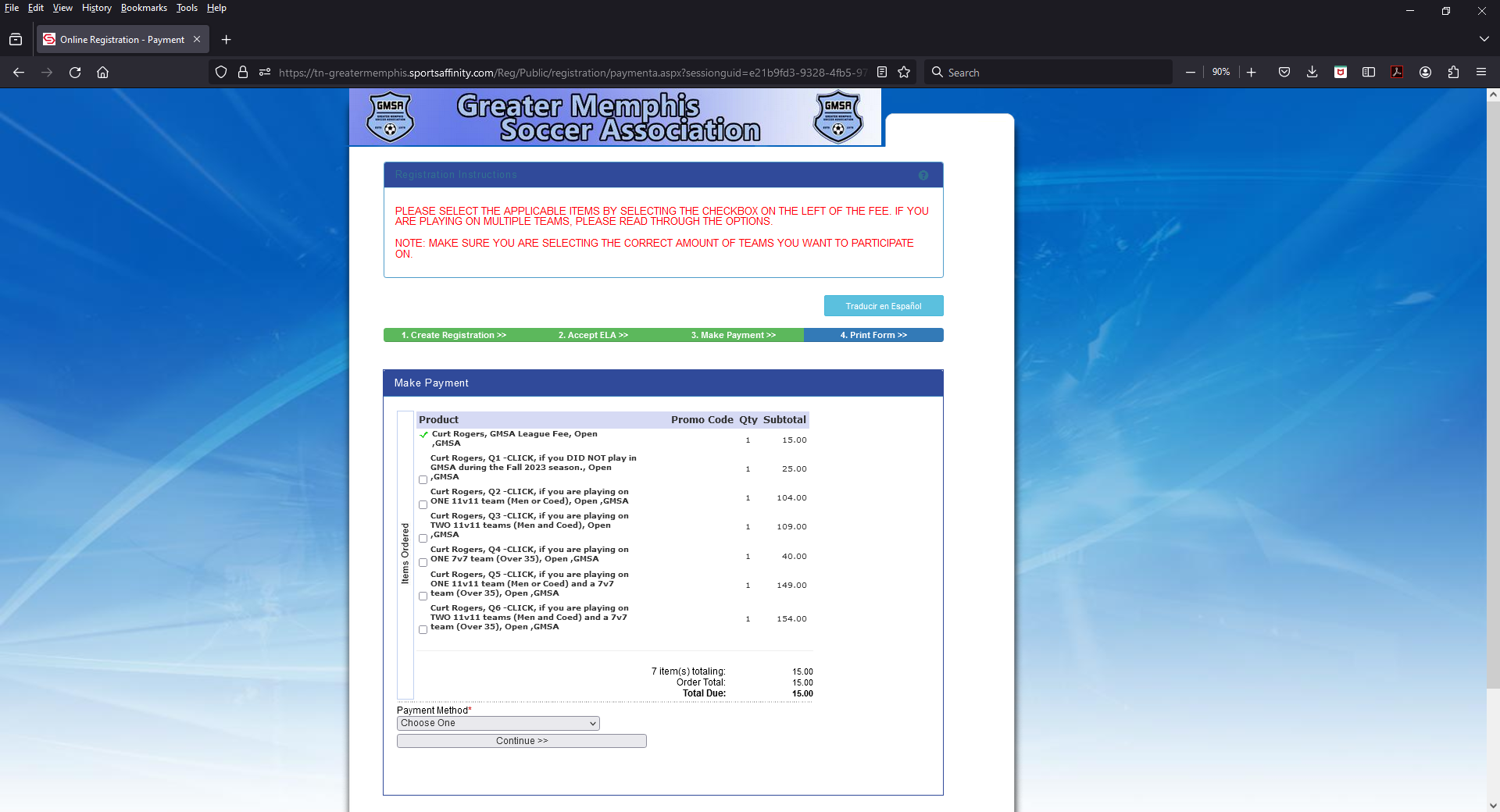This screenshot has width=1500, height=812.
Task: Open the Help menu
Action: coord(216,8)
